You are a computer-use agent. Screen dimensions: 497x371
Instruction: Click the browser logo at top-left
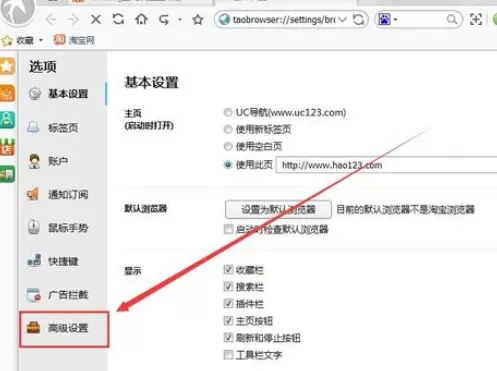tap(17, 11)
